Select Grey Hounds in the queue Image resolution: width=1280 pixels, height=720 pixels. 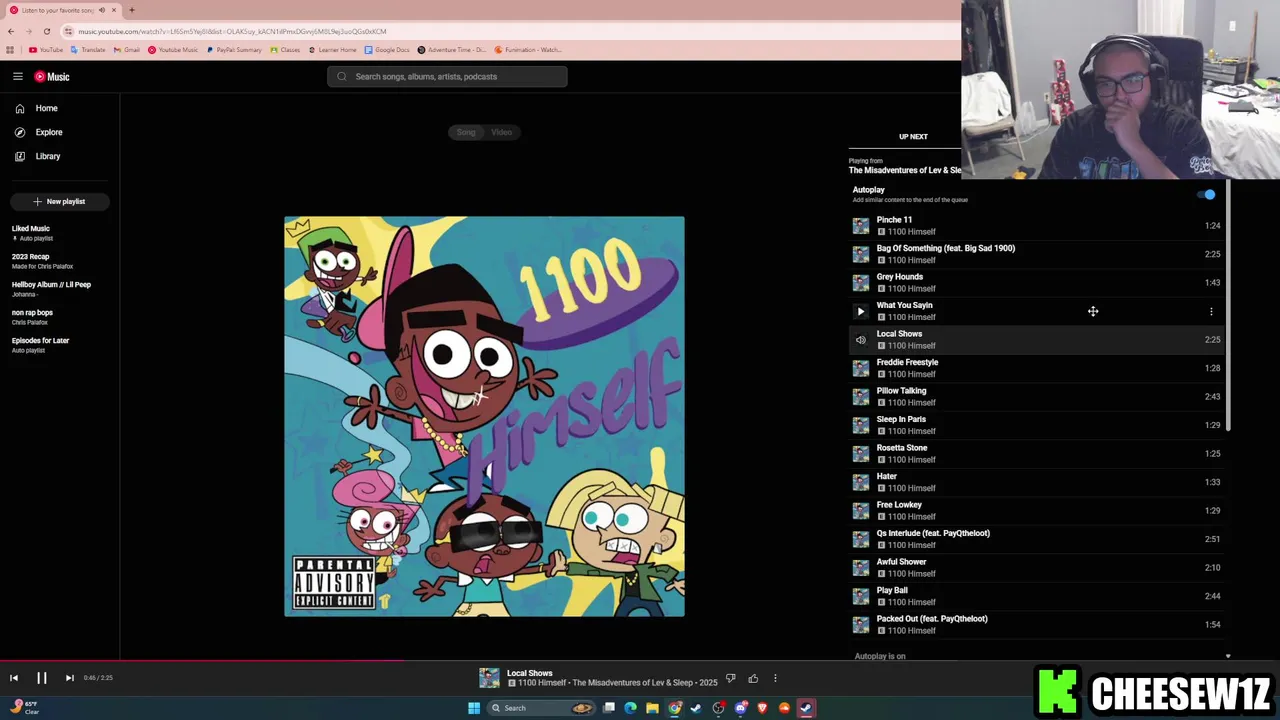[x=1037, y=282]
